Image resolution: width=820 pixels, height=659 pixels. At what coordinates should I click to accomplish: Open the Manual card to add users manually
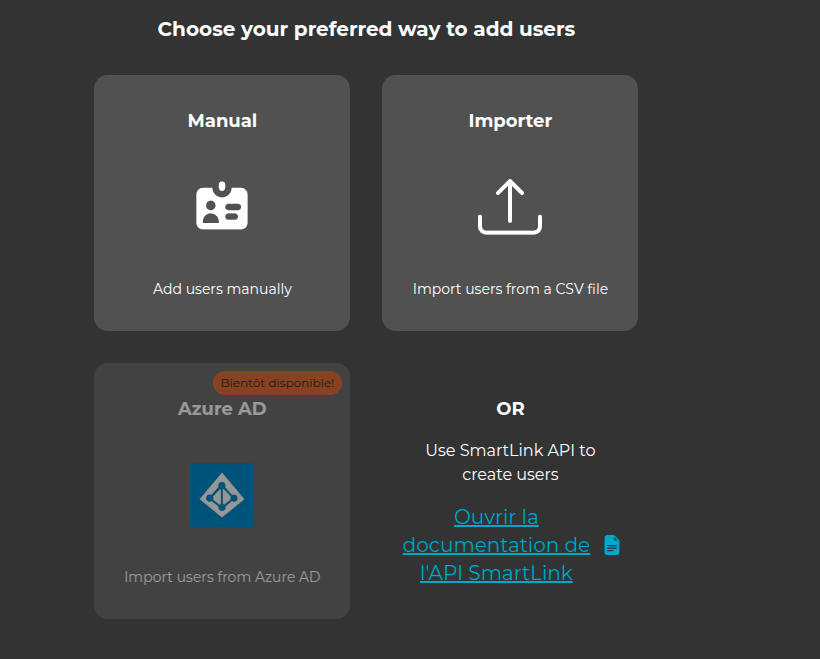pos(221,202)
